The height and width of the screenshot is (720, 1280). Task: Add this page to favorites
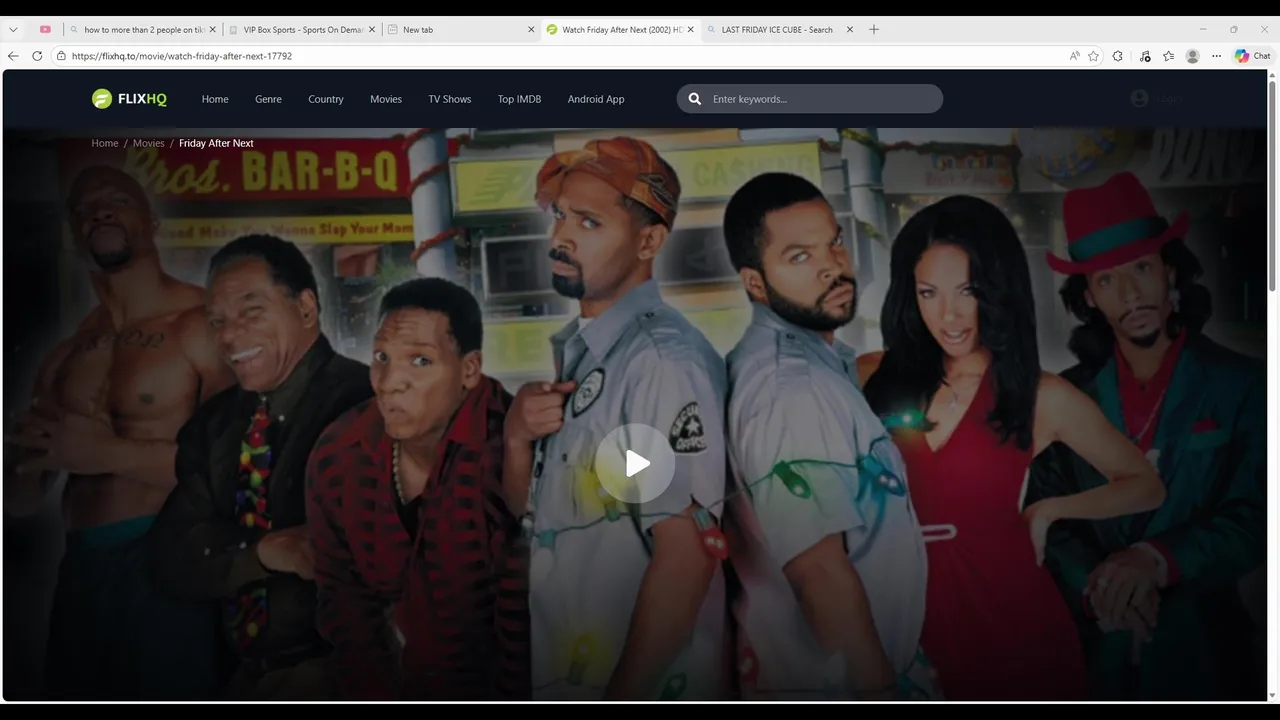[x=1094, y=56]
